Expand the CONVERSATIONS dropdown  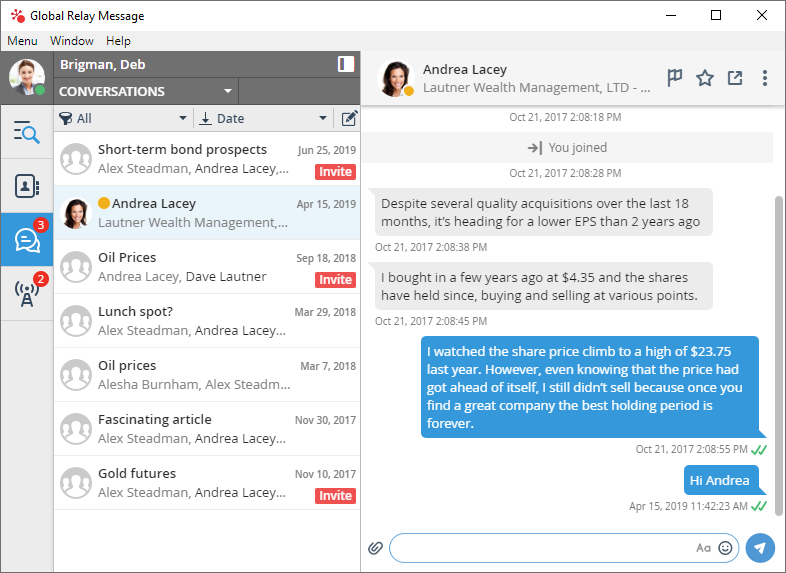(x=228, y=91)
